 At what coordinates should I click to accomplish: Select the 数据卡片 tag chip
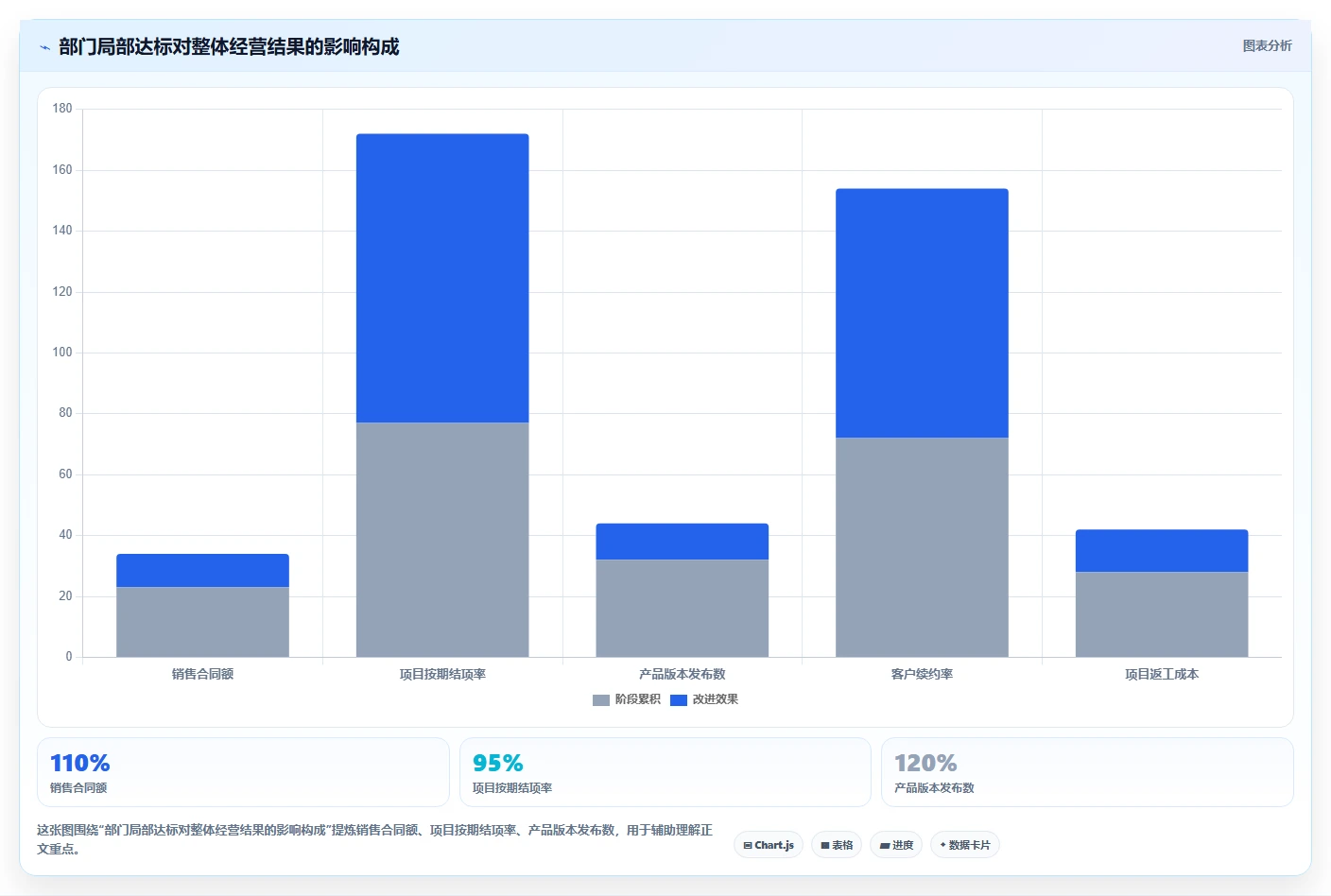pyautogui.click(x=965, y=845)
